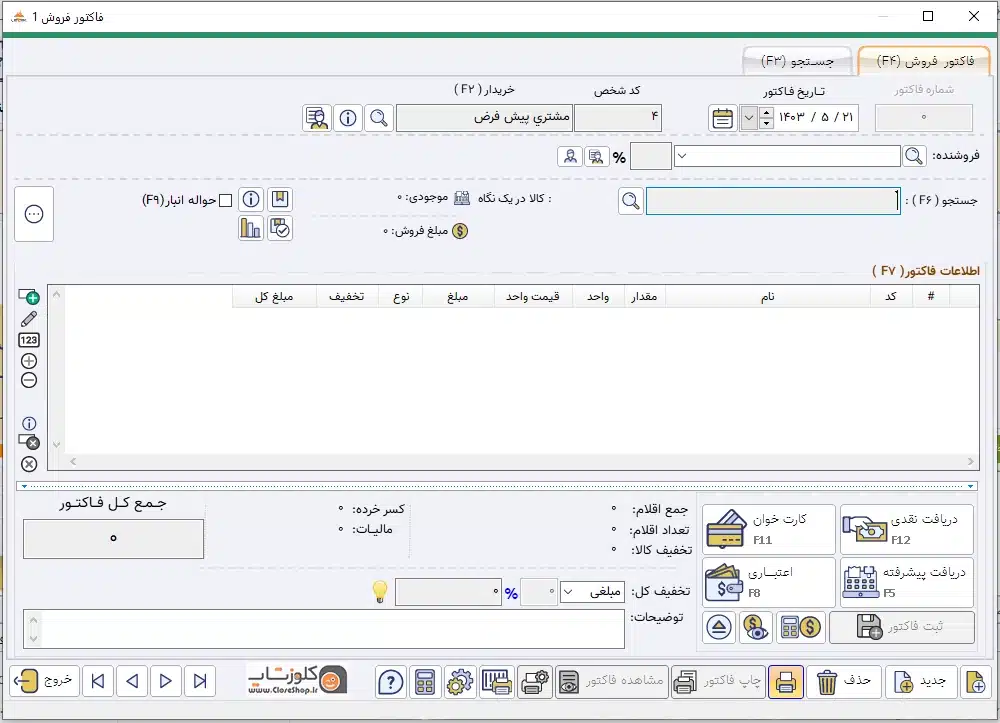Click the 'مبلغ کل' column header

(274, 296)
